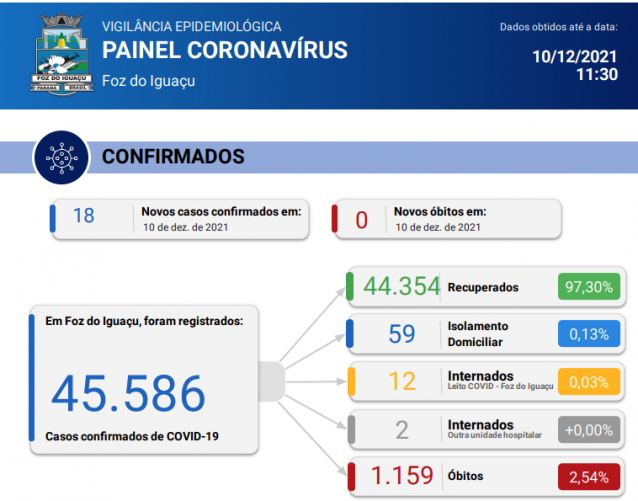Click the red 2,54% badge
This screenshot has height=501, width=638.
(x=589, y=477)
